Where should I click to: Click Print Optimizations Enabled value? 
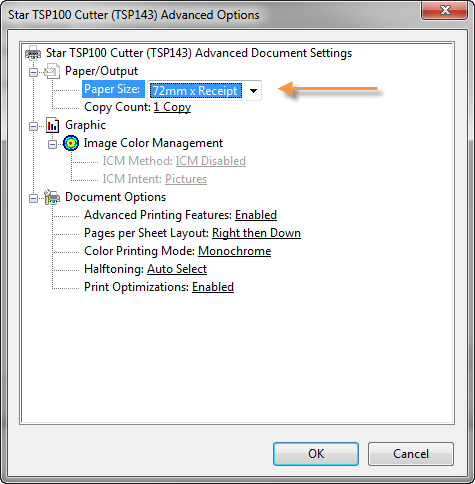click(213, 287)
